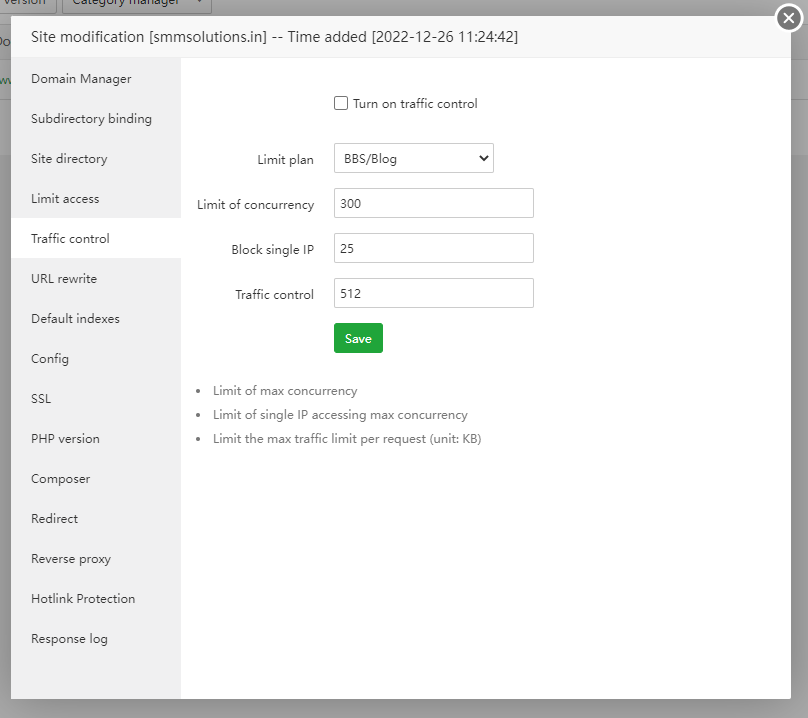Click the Block single IP field
This screenshot has height=718, width=808.
tap(433, 248)
